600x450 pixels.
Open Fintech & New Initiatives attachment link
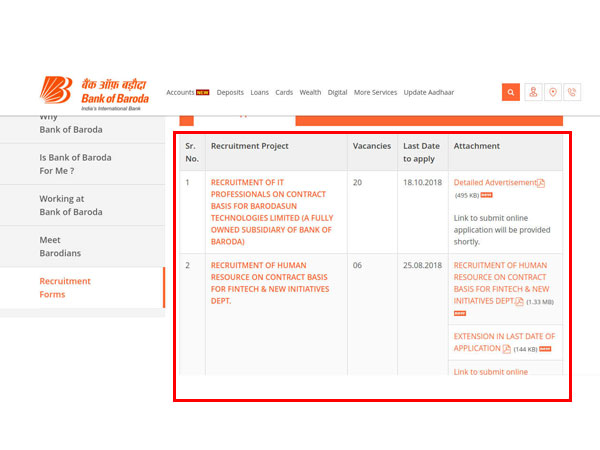click(501, 283)
